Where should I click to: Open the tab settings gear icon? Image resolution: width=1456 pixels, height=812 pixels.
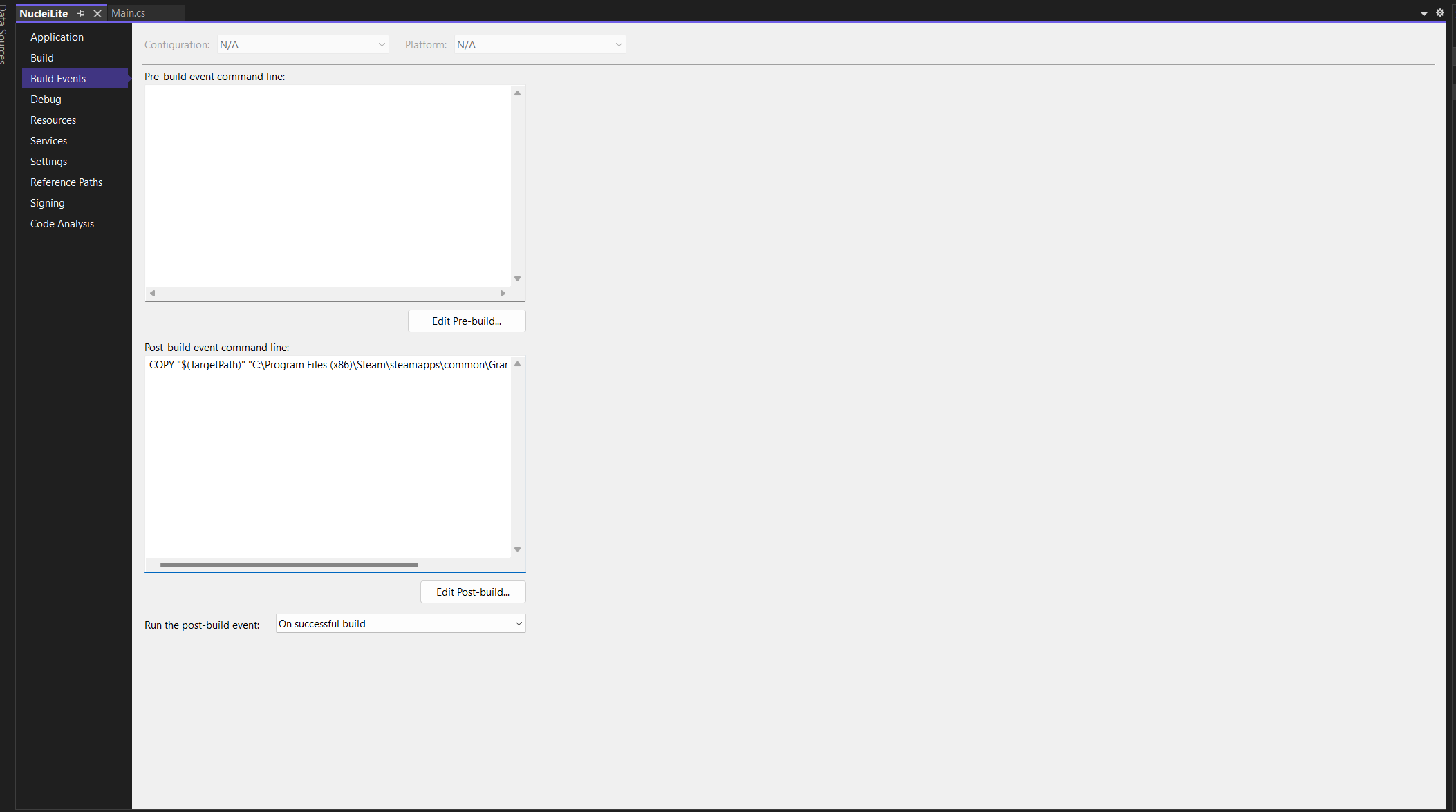(1440, 12)
